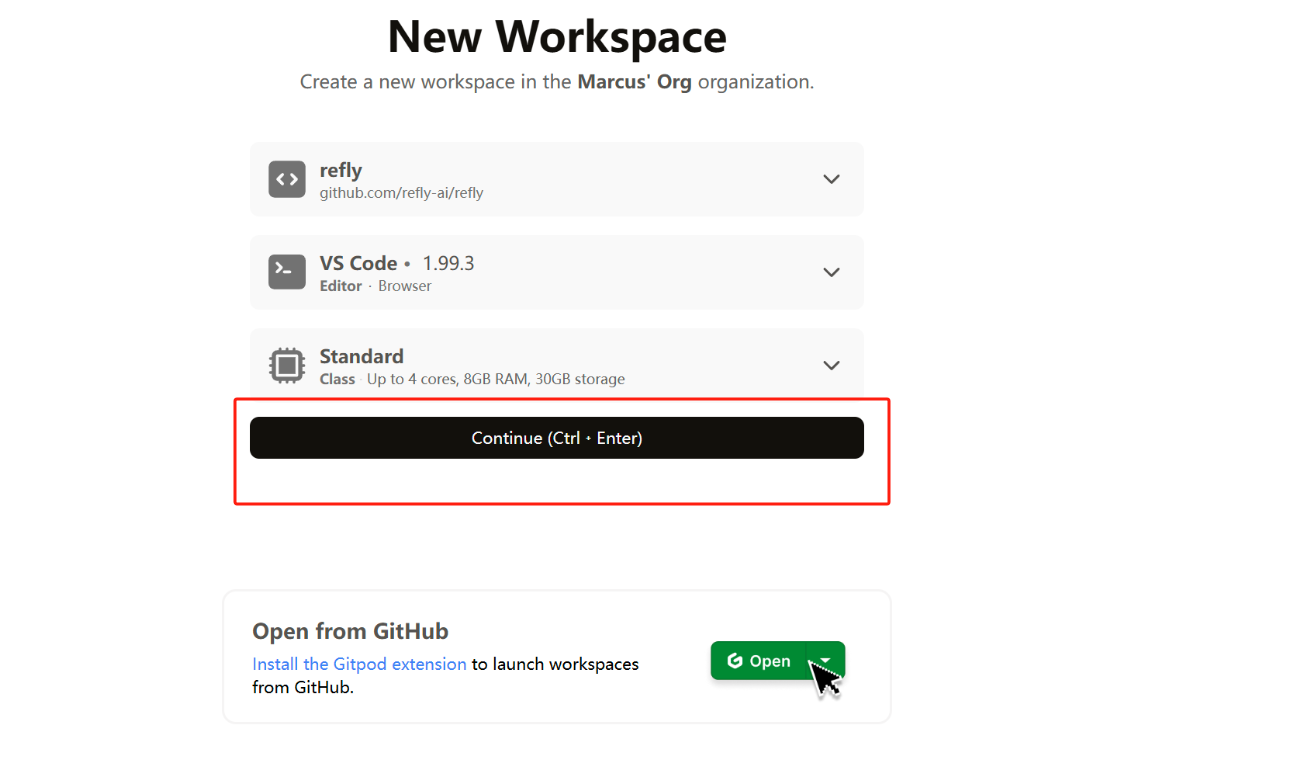
Task: Follow the Install the Gitpod extension link
Action: coord(359,664)
